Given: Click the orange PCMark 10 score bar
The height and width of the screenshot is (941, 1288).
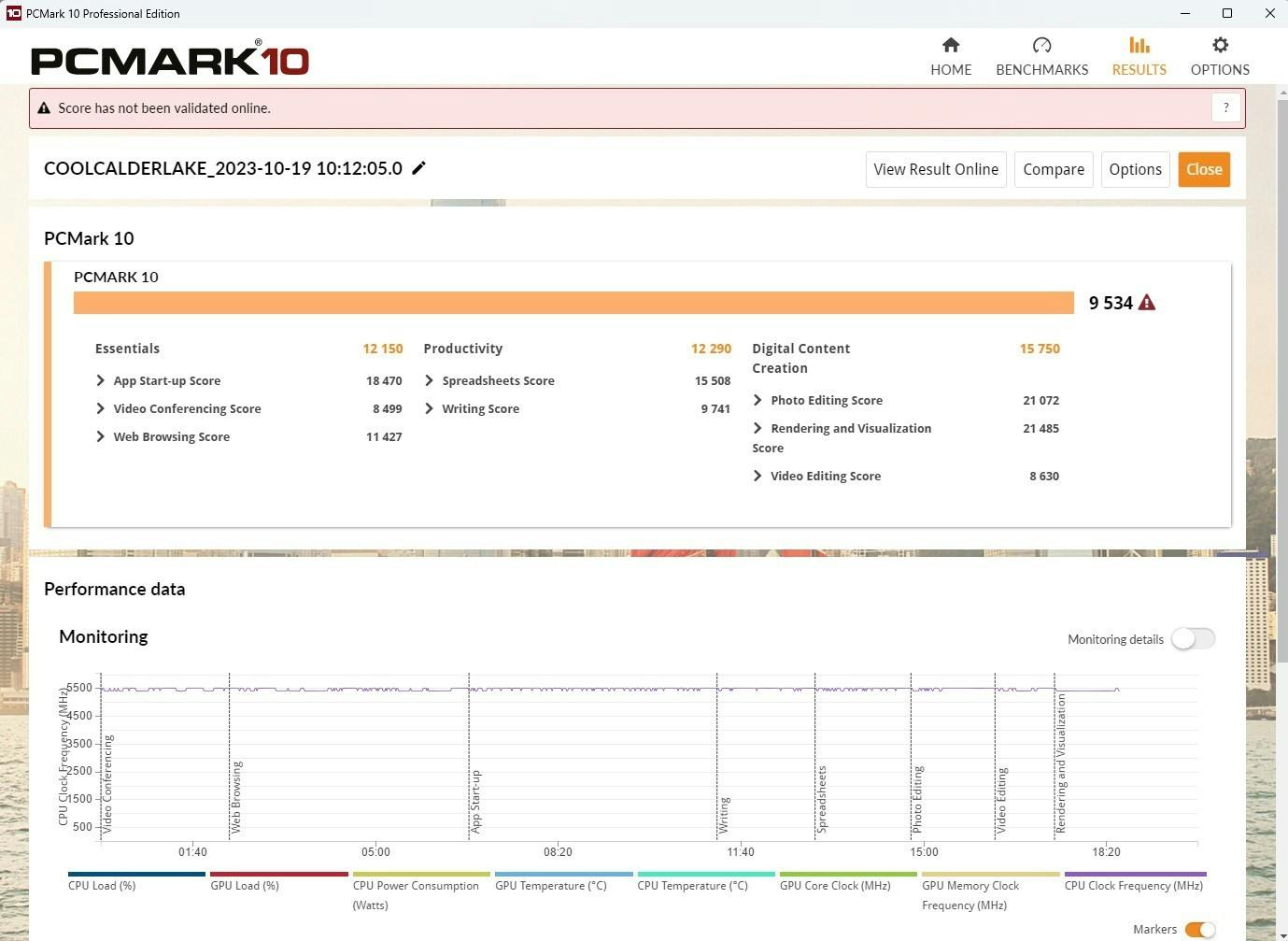Looking at the screenshot, I should (x=573, y=303).
